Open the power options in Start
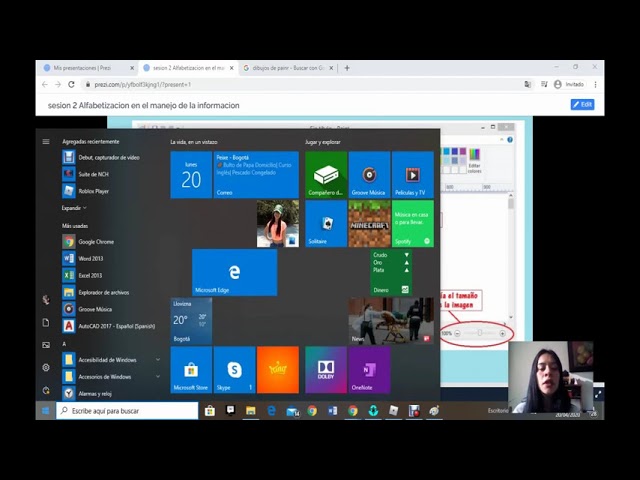Image resolution: width=640 pixels, height=480 pixels. [x=46, y=390]
